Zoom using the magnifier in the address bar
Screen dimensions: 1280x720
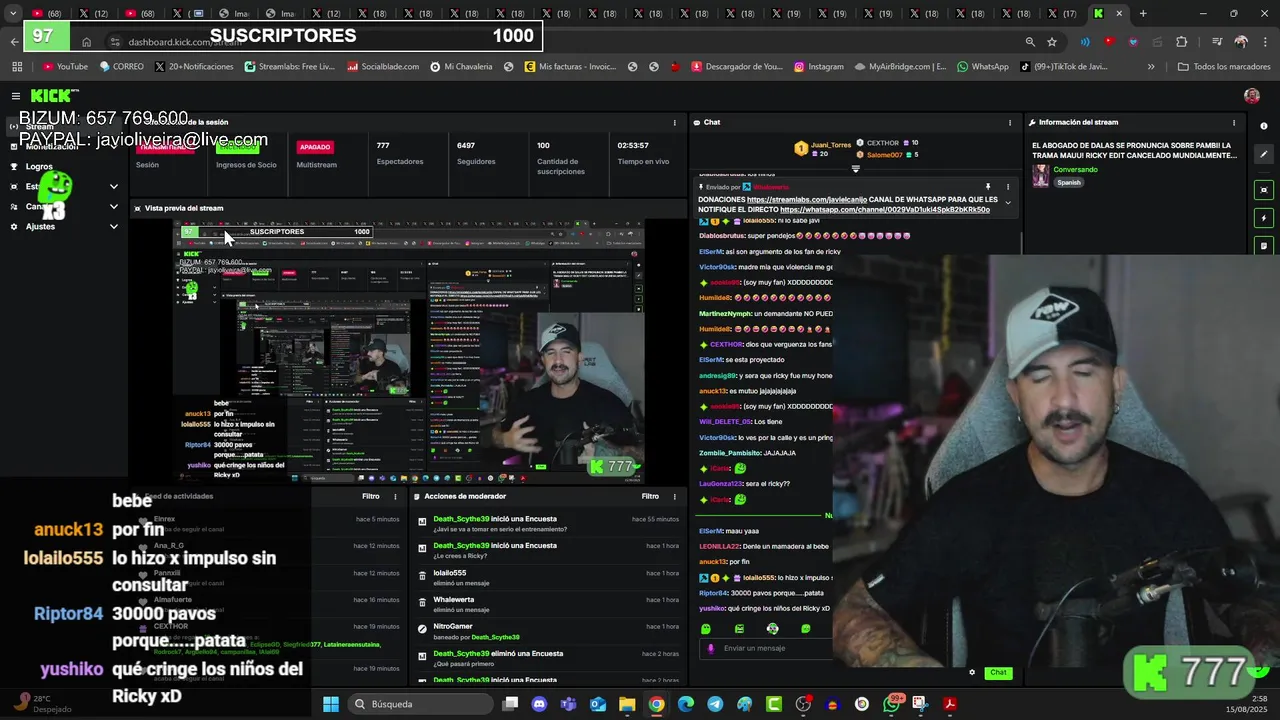[x=1030, y=42]
